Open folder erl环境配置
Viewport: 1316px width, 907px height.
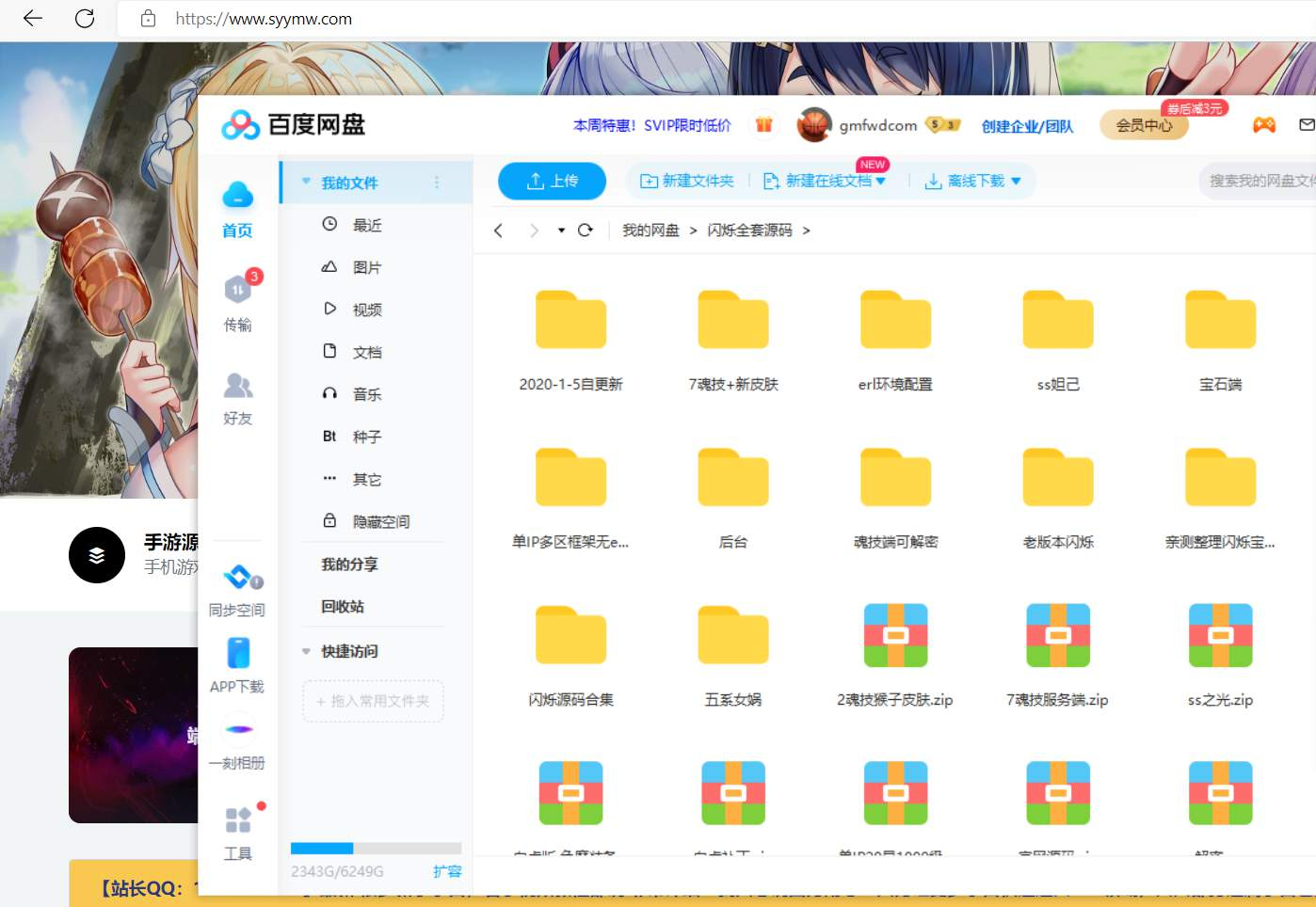click(895, 341)
